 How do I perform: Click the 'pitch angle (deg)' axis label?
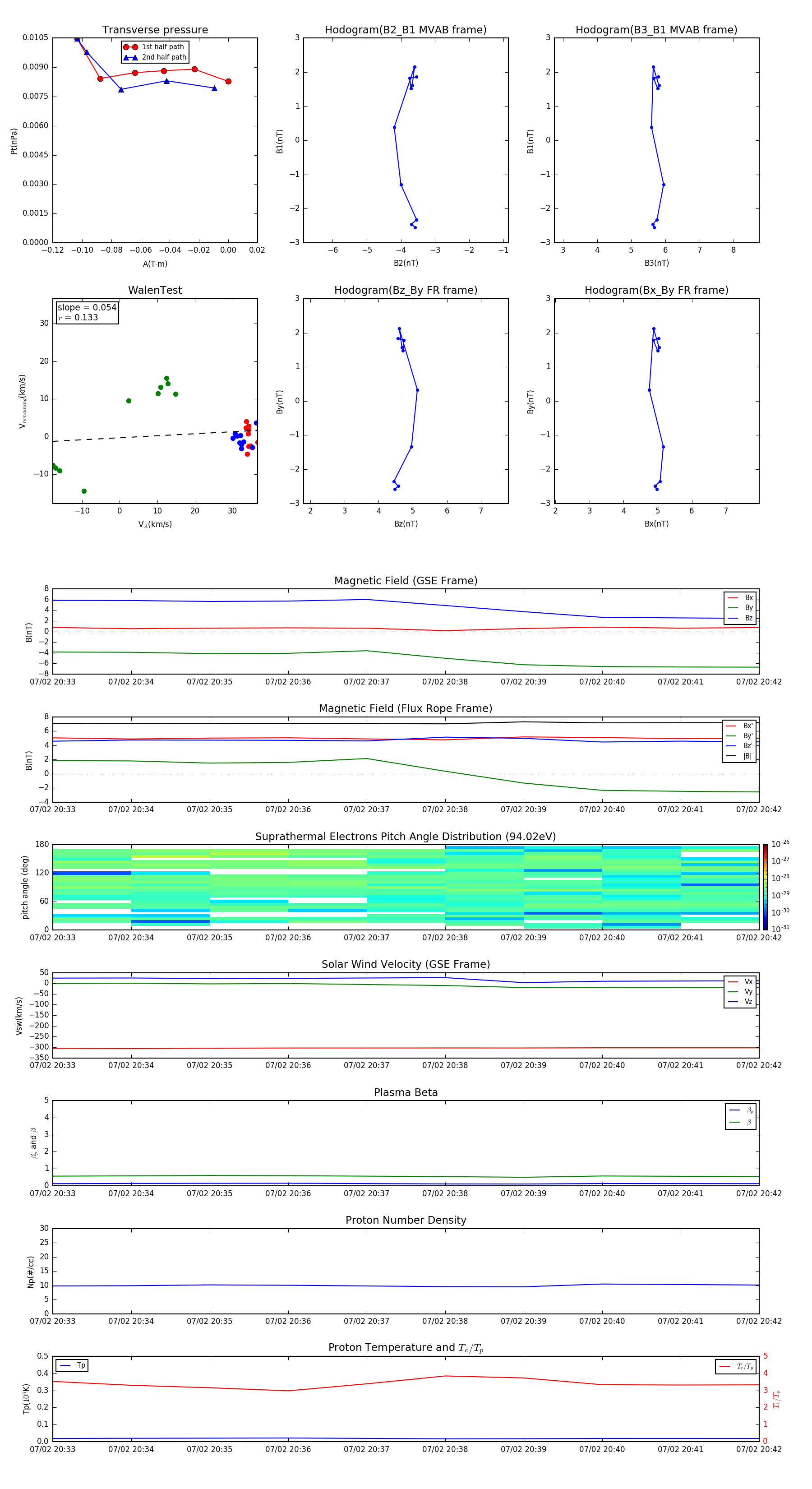click(x=25, y=887)
